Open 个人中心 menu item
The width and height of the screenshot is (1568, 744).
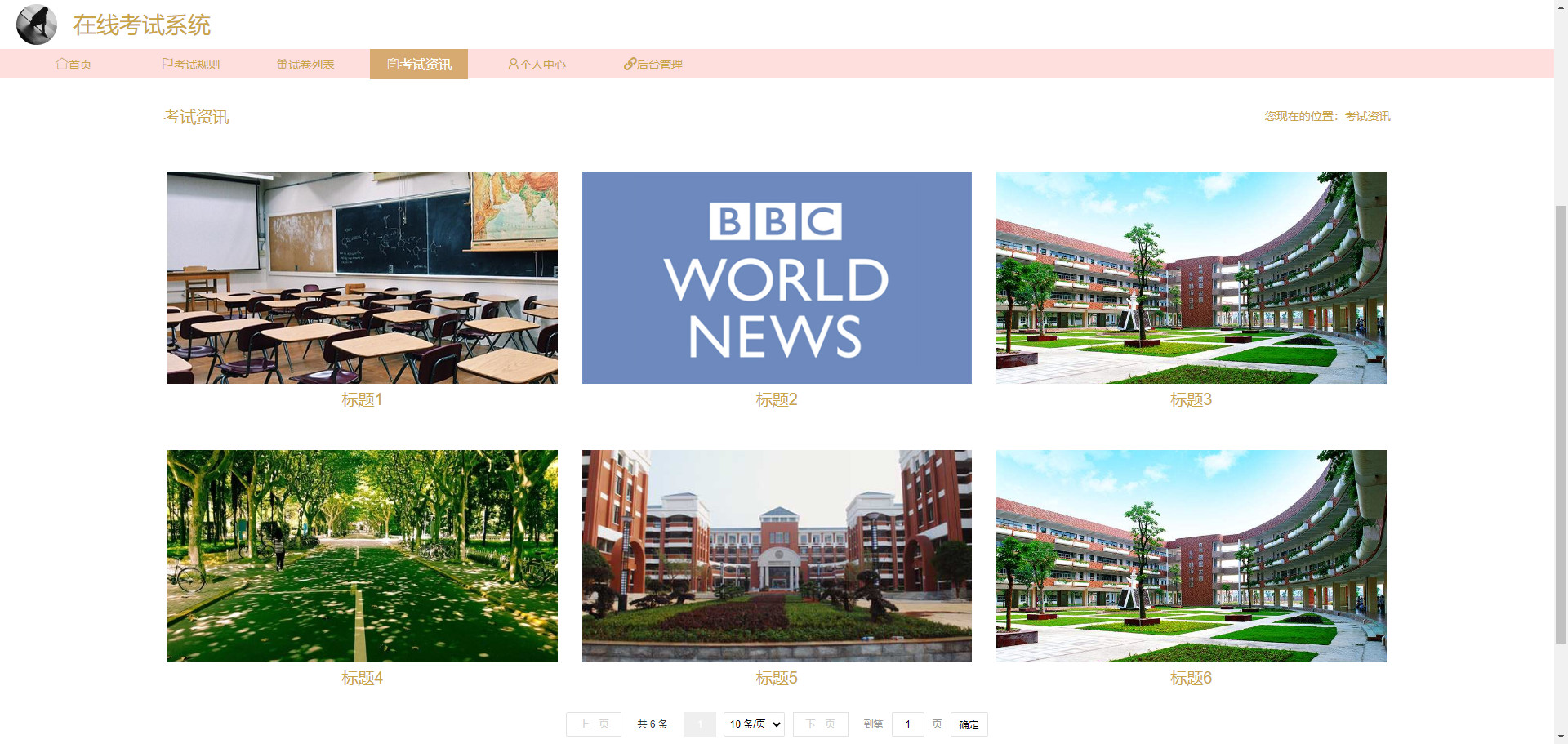pos(537,64)
